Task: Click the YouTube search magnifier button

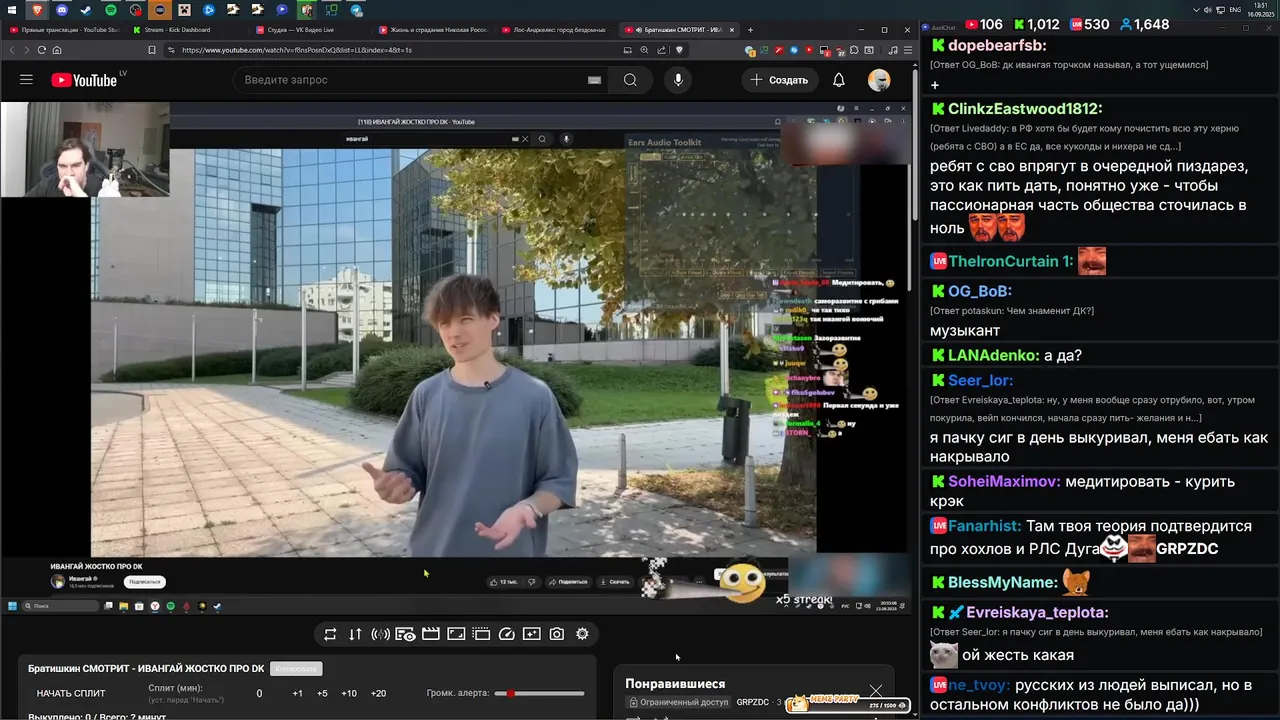Action: coord(630,80)
